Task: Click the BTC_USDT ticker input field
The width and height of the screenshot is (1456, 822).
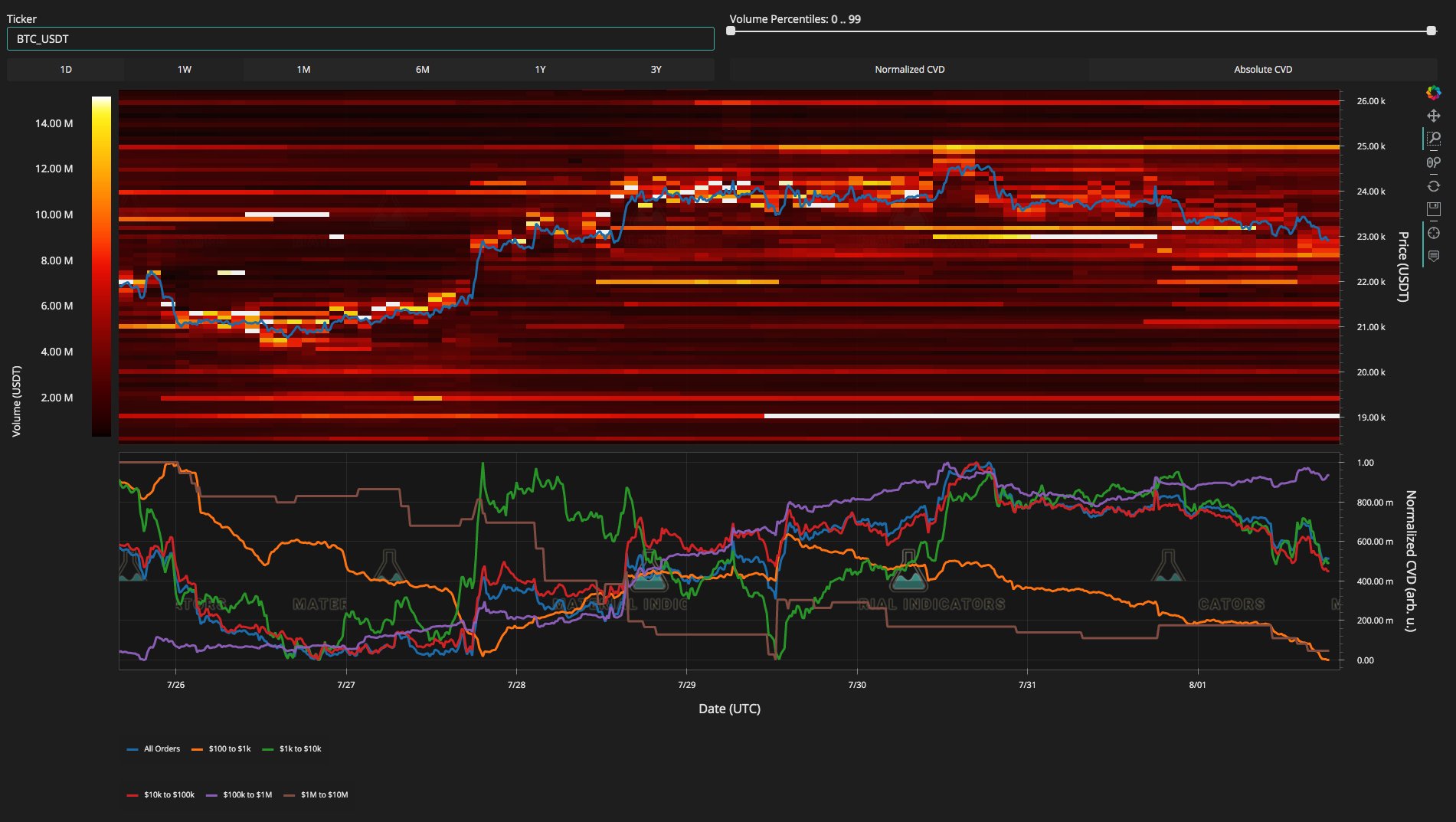Action: [x=360, y=39]
